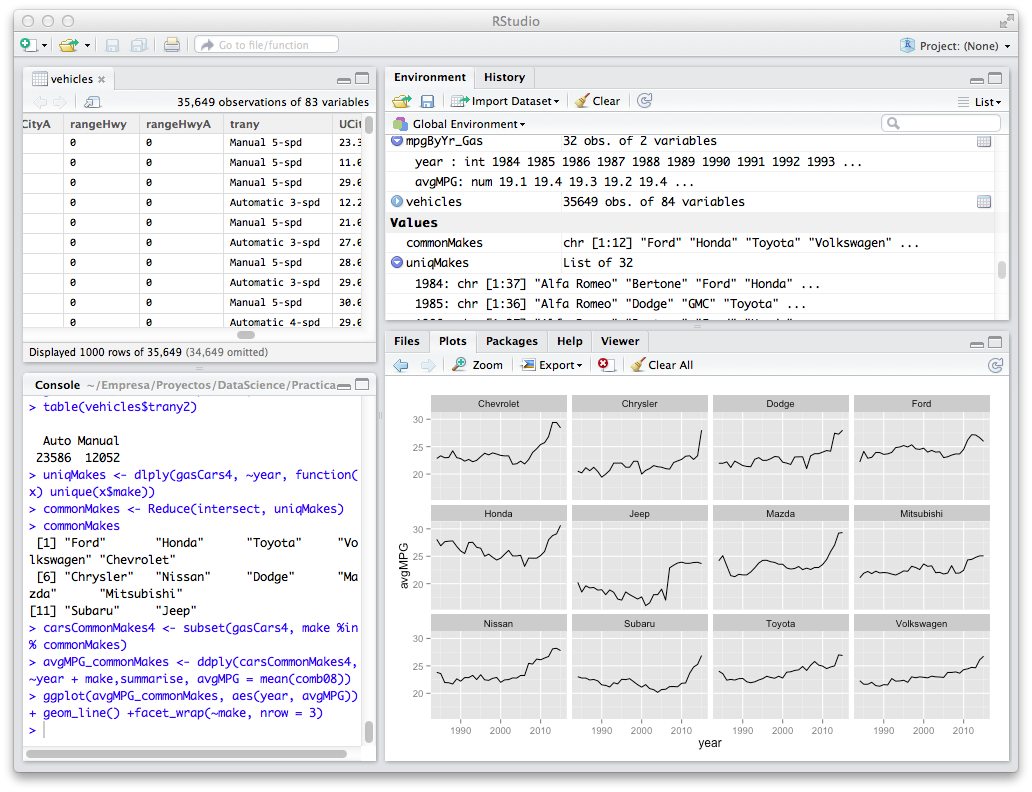The height and width of the screenshot is (792, 1032).
Task: Click the Print icon in main toolbar
Action: 172,45
